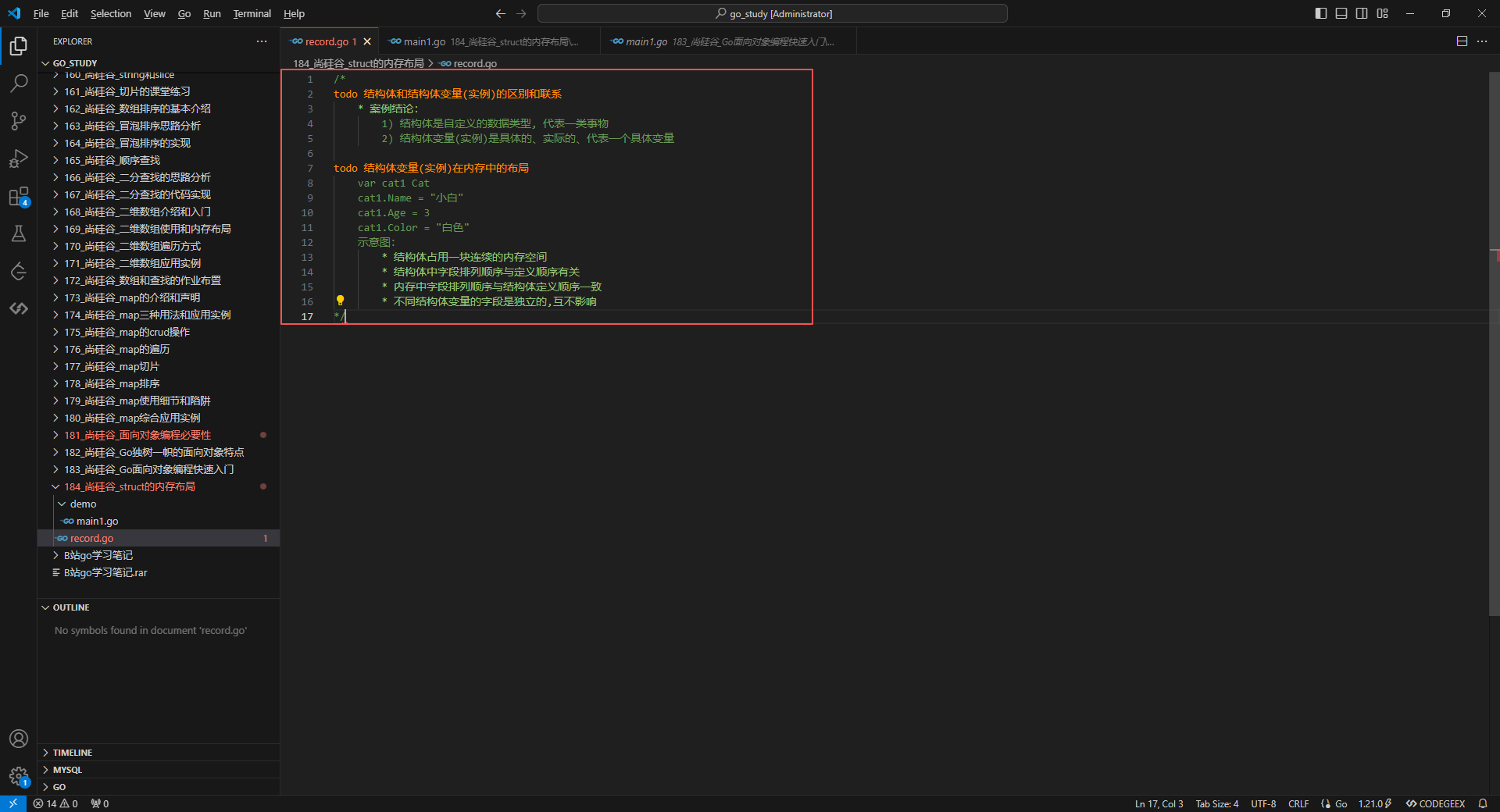Open the Manage gear settings icon
The image size is (1500, 812).
pos(19,776)
